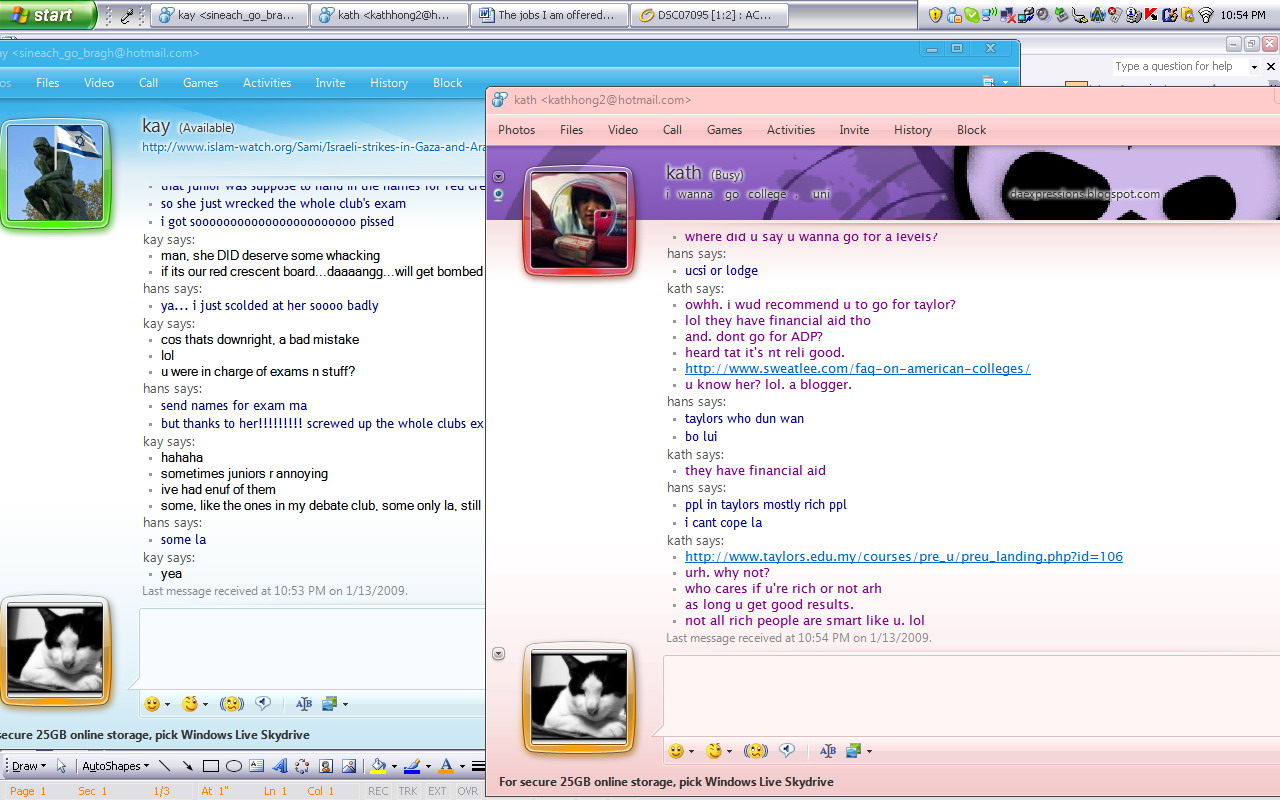
Task: Insert a Text Box from drawing toolbar
Action: (x=257, y=766)
